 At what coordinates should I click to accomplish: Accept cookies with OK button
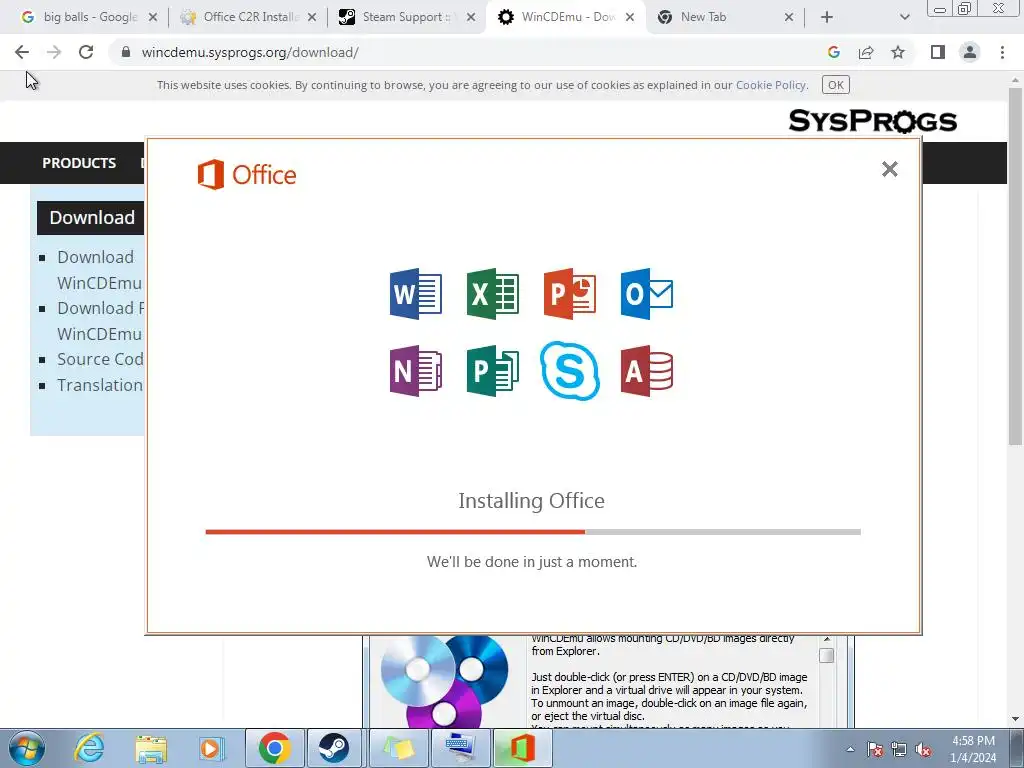[835, 85]
